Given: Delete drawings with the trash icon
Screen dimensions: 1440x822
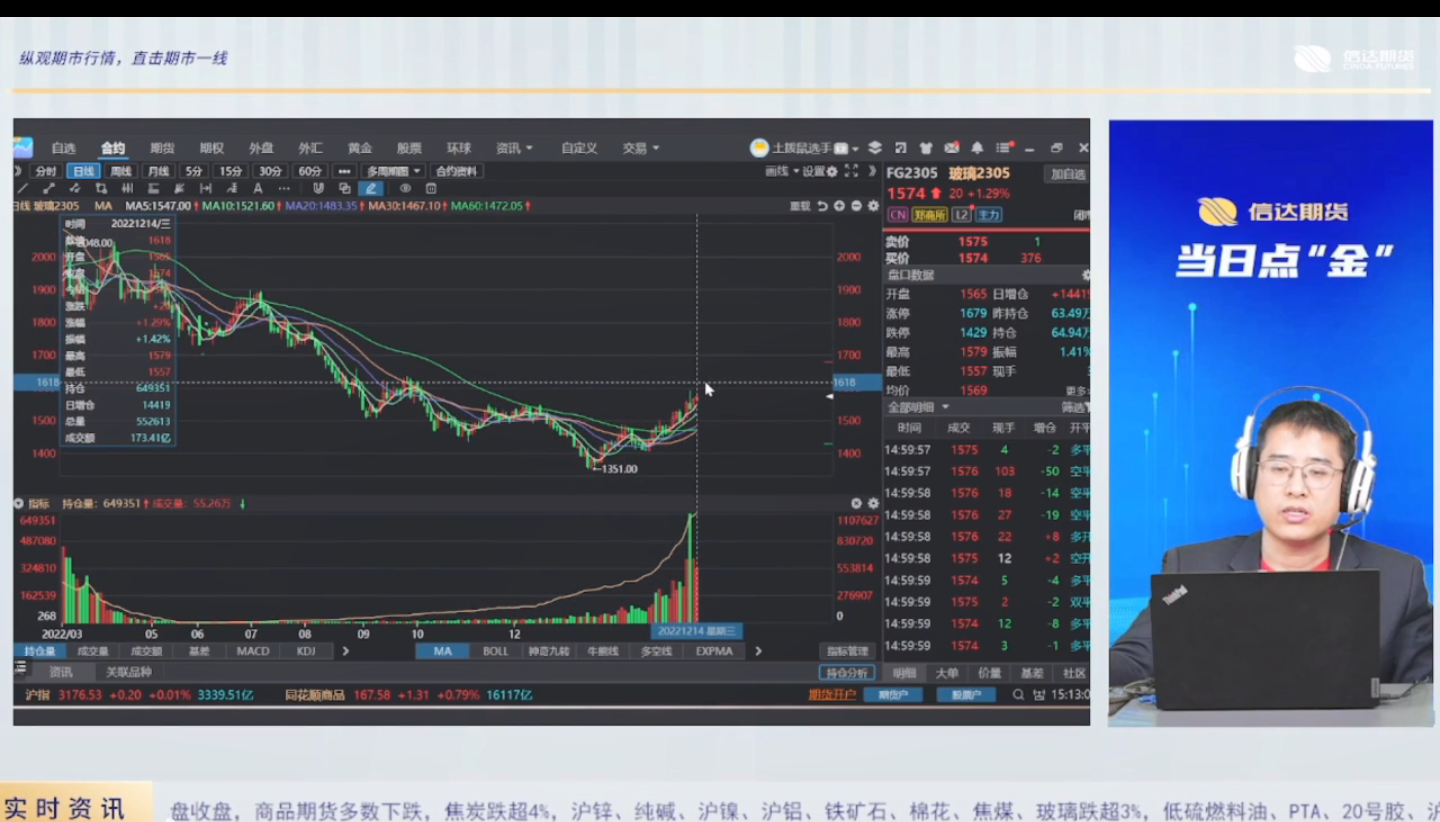Looking at the screenshot, I should [431, 188].
